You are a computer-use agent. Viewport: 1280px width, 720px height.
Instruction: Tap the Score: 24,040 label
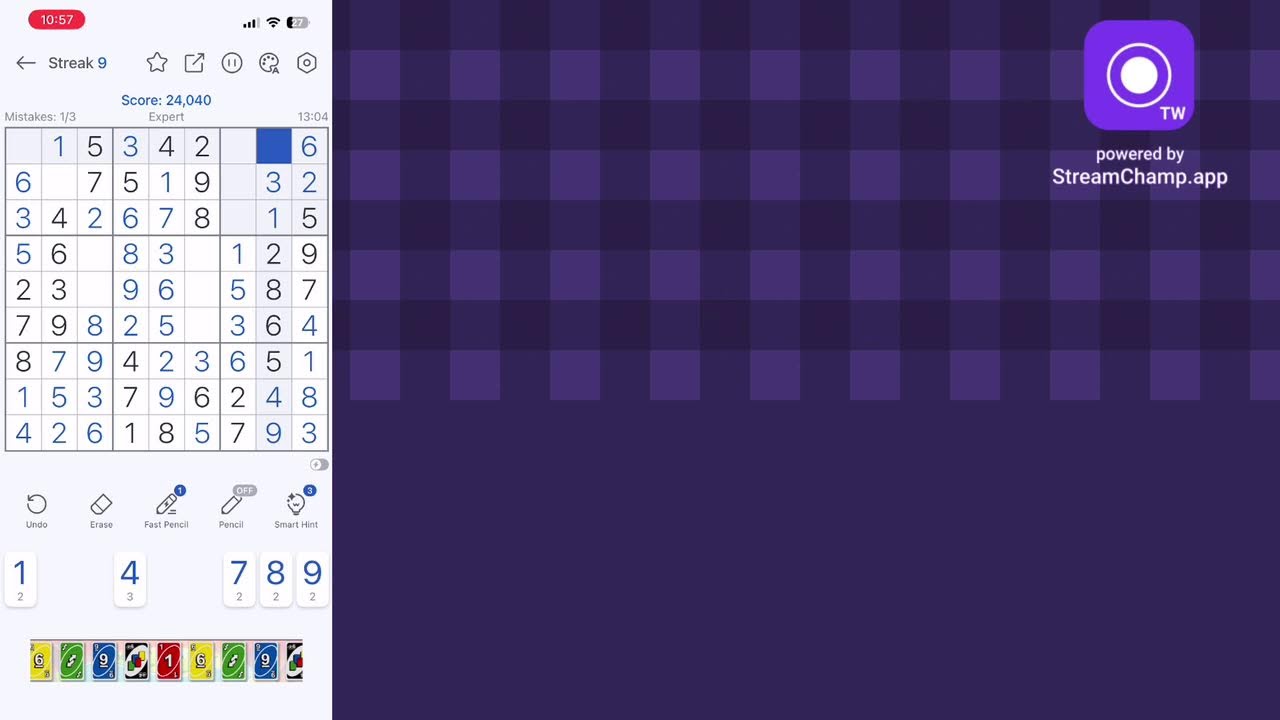point(166,100)
